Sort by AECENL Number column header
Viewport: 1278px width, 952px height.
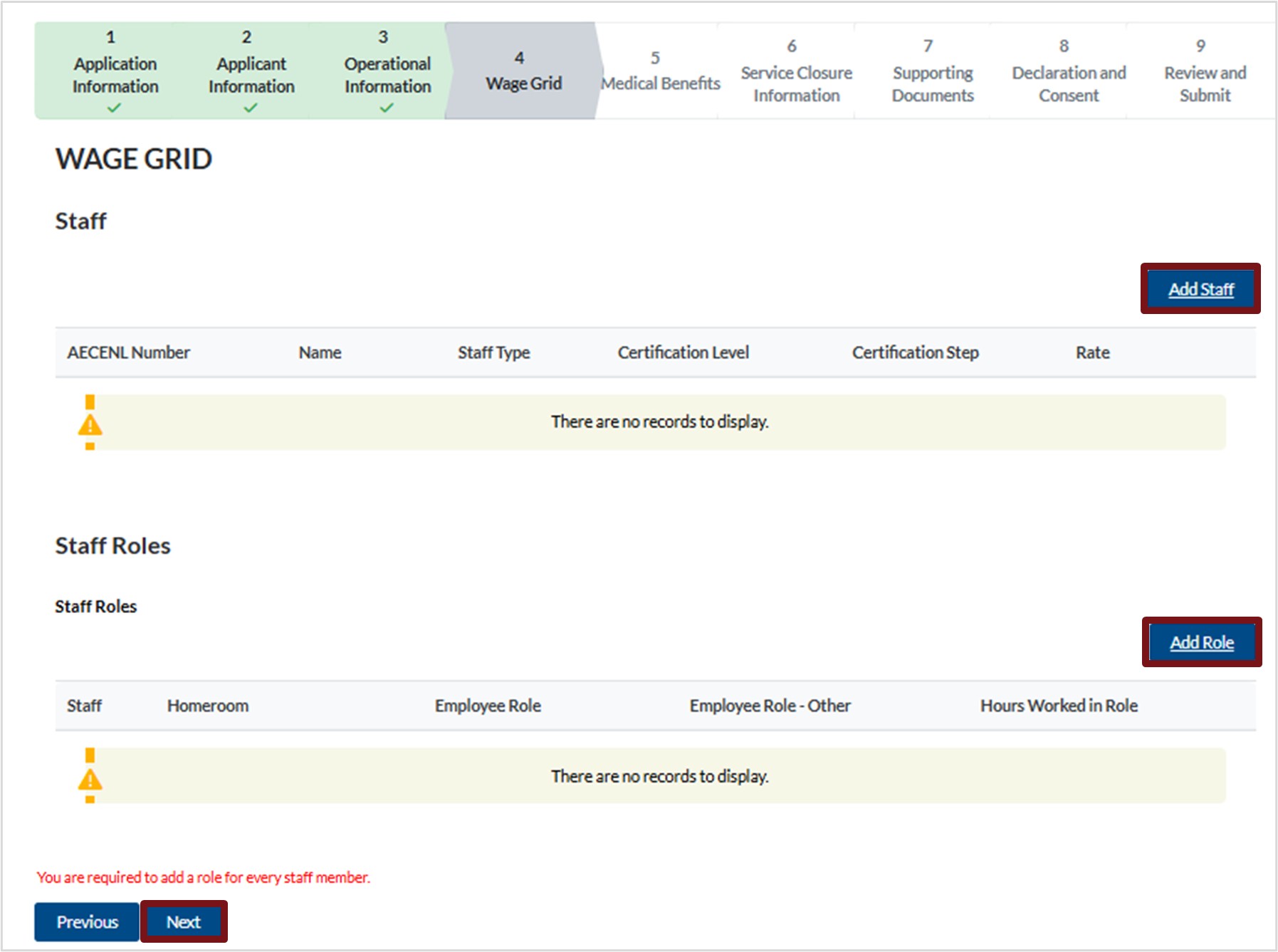[x=128, y=352]
